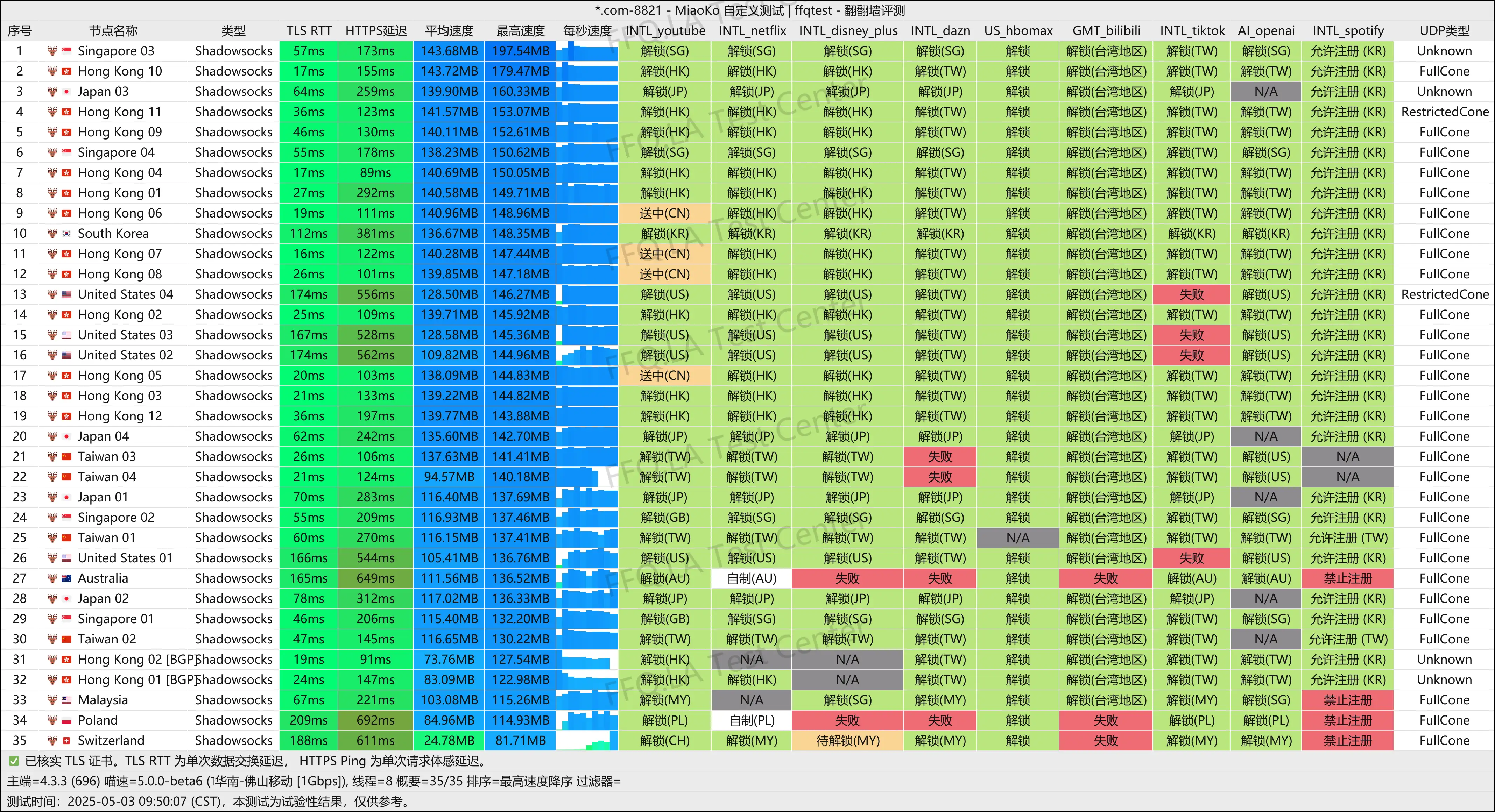This screenshot has width=1495, height=812.
Task: Click the 692ms HTTPS delay cell
Action: 376,720
